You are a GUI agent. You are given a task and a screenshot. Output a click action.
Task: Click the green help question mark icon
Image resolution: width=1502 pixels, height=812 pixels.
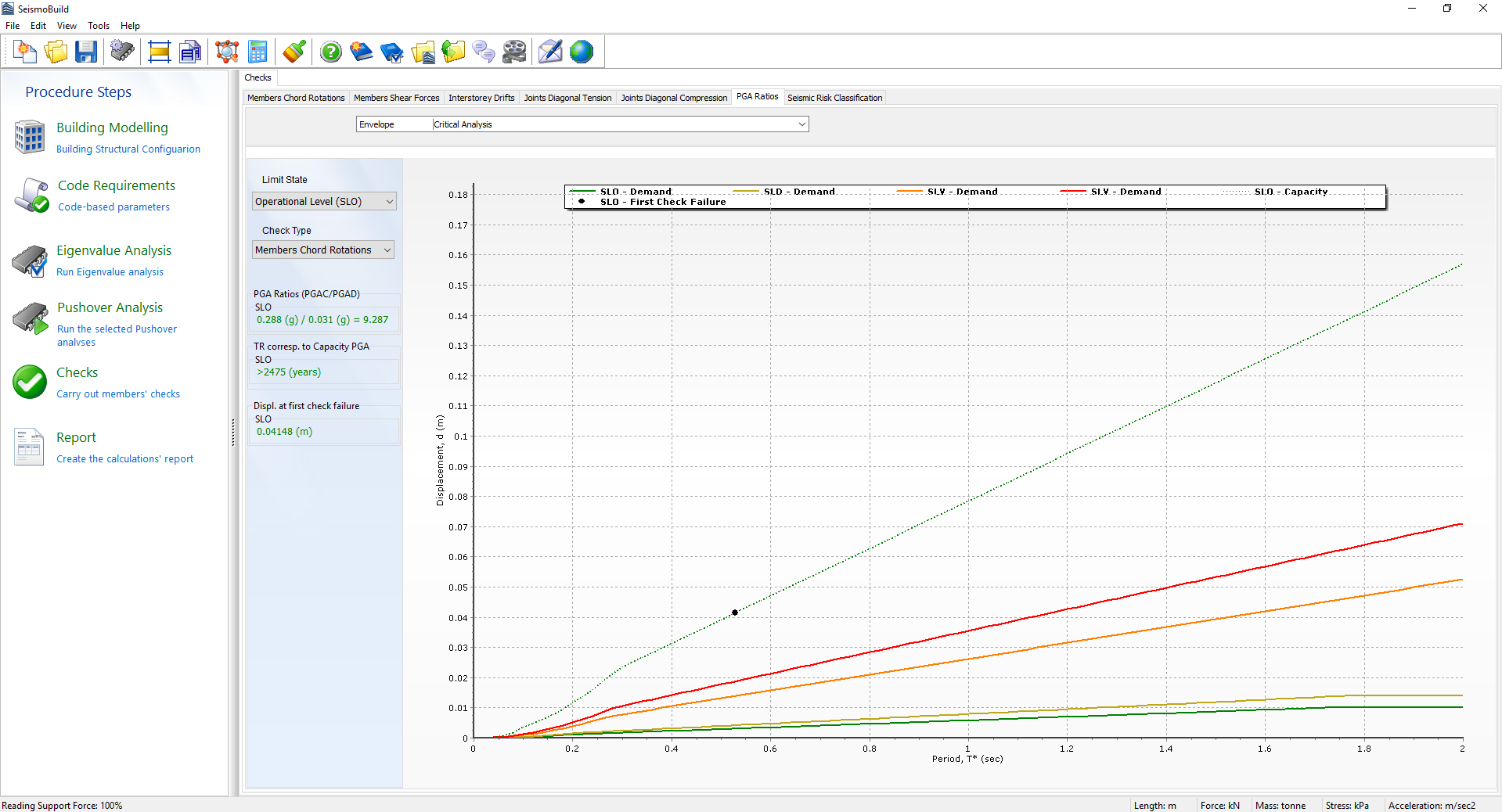331,52
